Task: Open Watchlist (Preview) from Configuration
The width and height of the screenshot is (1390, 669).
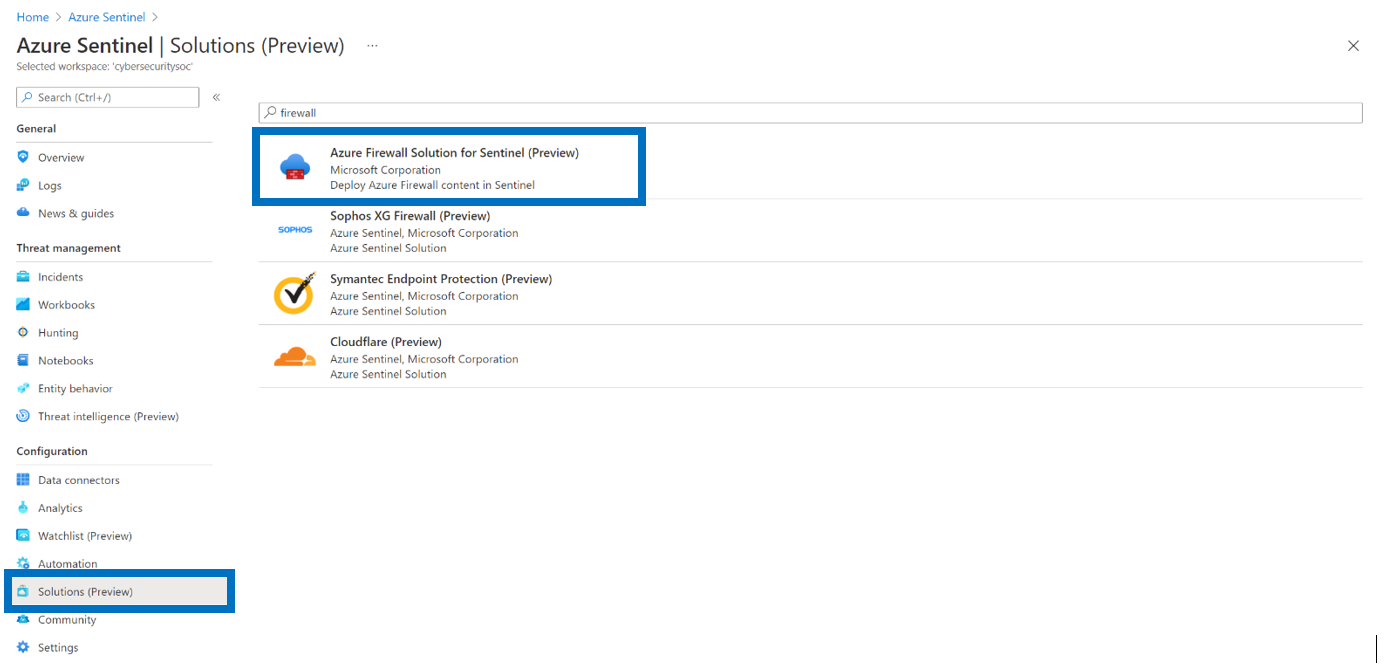Action: 80,535
